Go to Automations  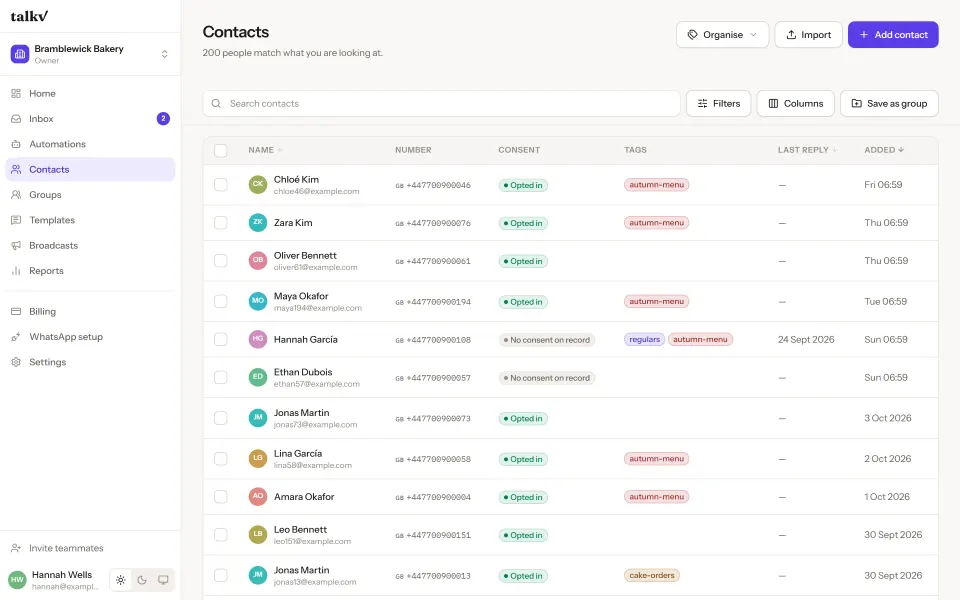[90, 144]
